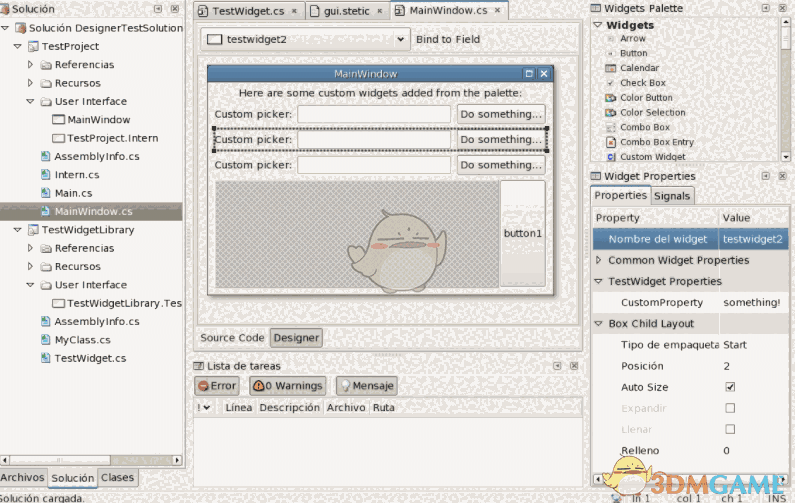The image size is (795, 503).
Task: Click the Custom picker field in selected testwidget2 row
Action: click(x=374, y=139)
